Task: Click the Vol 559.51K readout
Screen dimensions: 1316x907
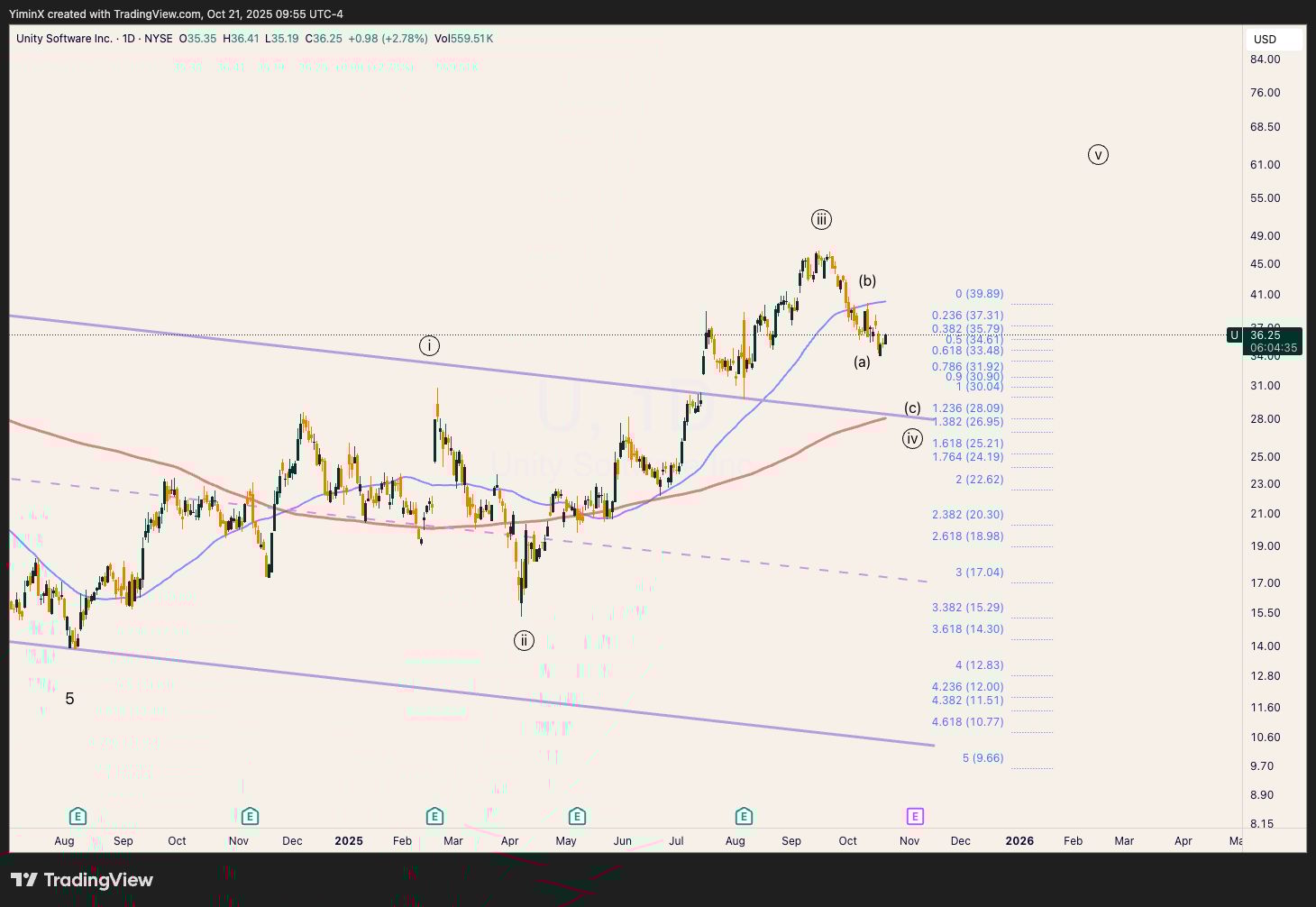Action: click(x=463, y=39)
